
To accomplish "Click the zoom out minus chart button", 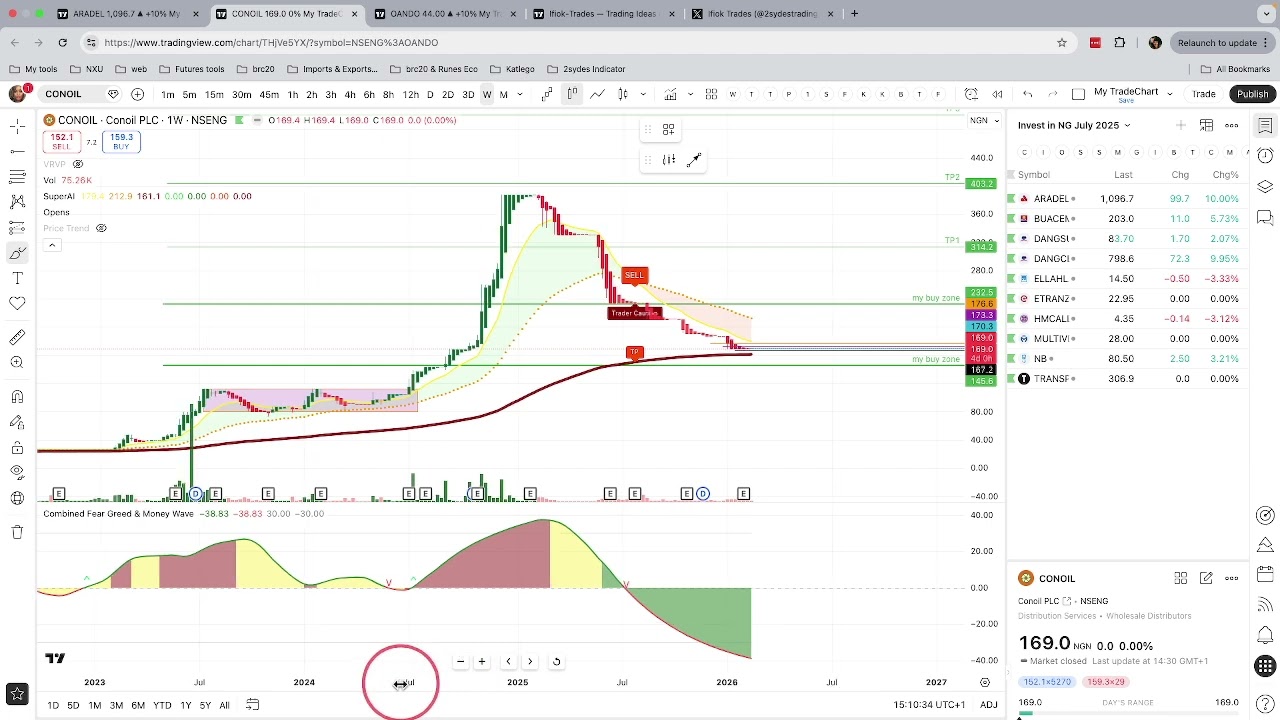I will 460,661.
